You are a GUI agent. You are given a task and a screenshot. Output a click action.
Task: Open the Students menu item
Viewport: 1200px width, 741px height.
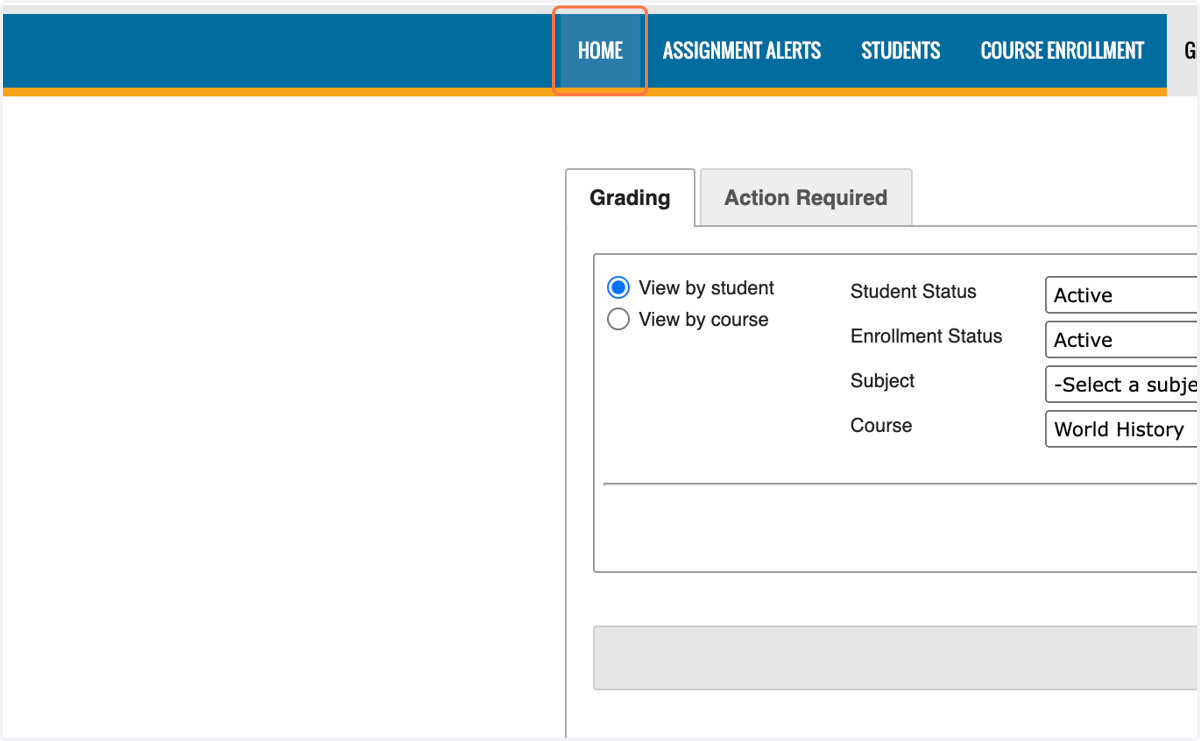pos(901,50)
